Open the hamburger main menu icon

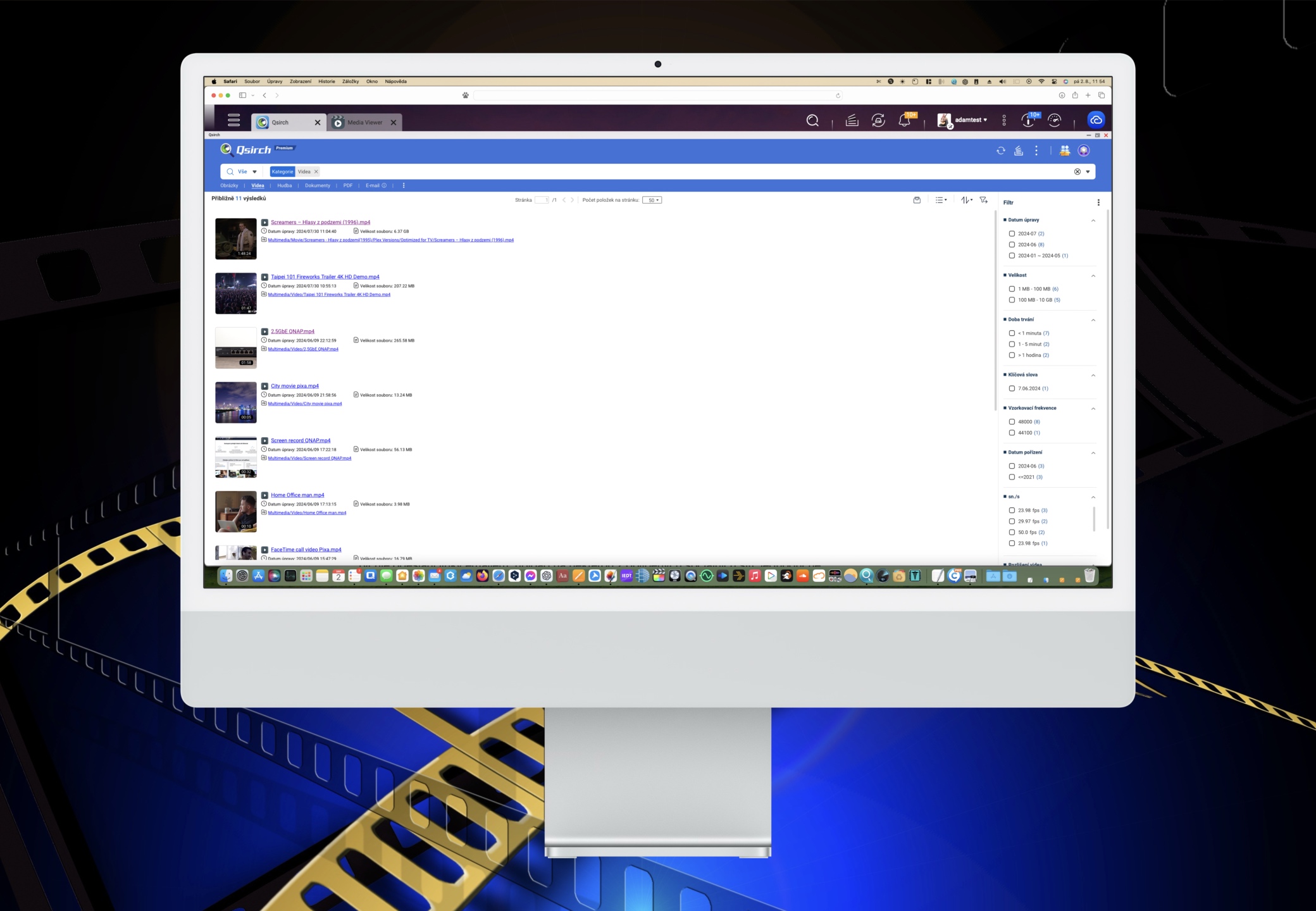click(x=233, y=120)
